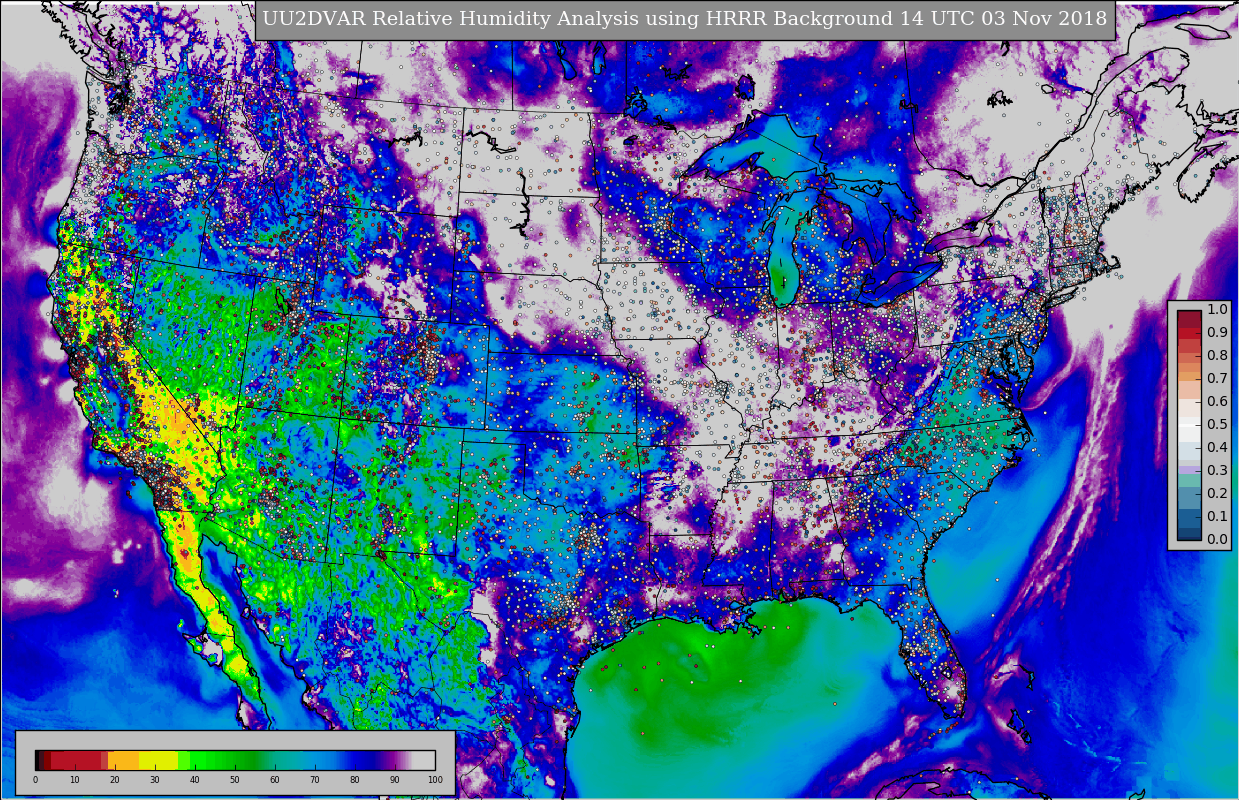Screen dimensions: 1239x800
Task: Click the 10 tick label on the humidity colorbar
Action: tap(75, 780)
